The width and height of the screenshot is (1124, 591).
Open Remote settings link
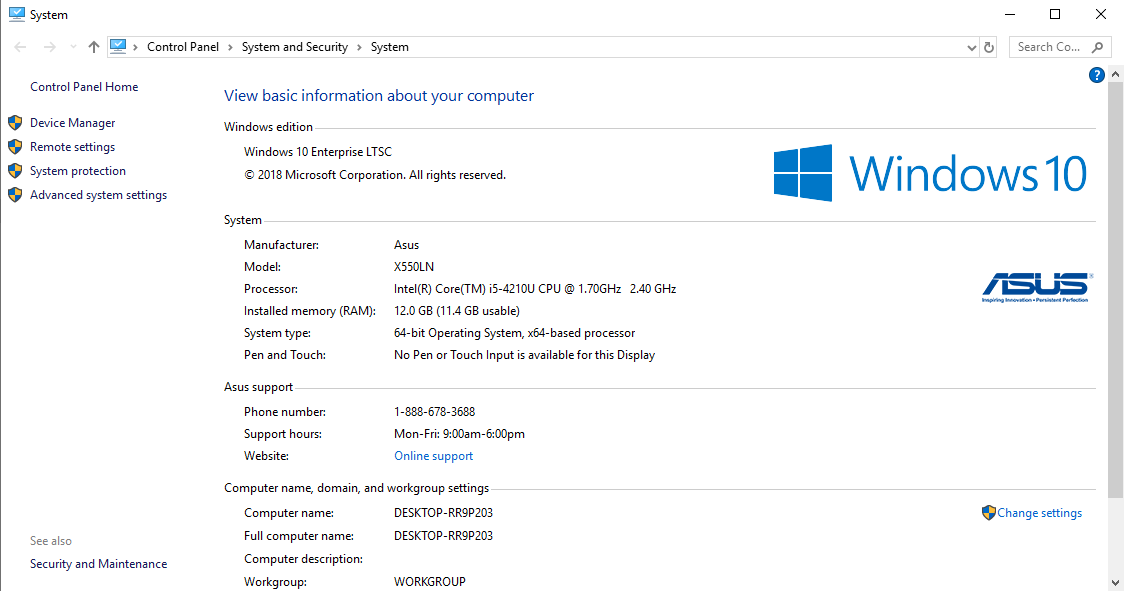pos(72,147)
